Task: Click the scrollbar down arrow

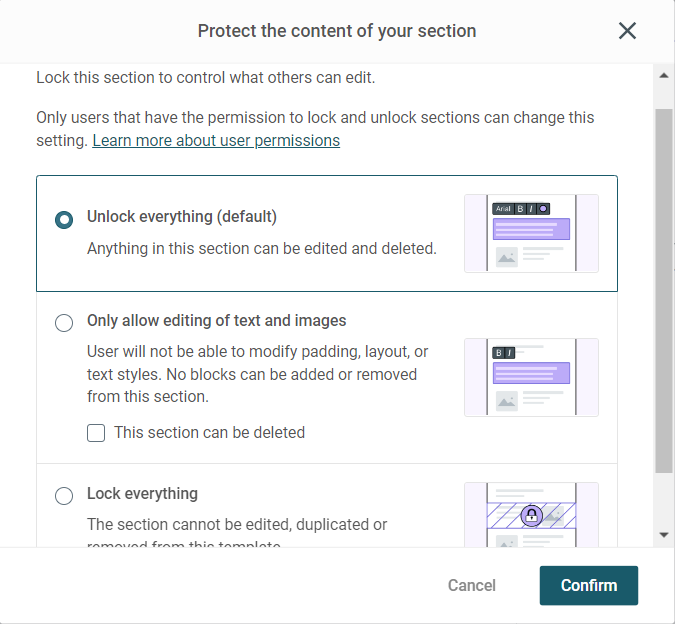Action: click(664, 535)
